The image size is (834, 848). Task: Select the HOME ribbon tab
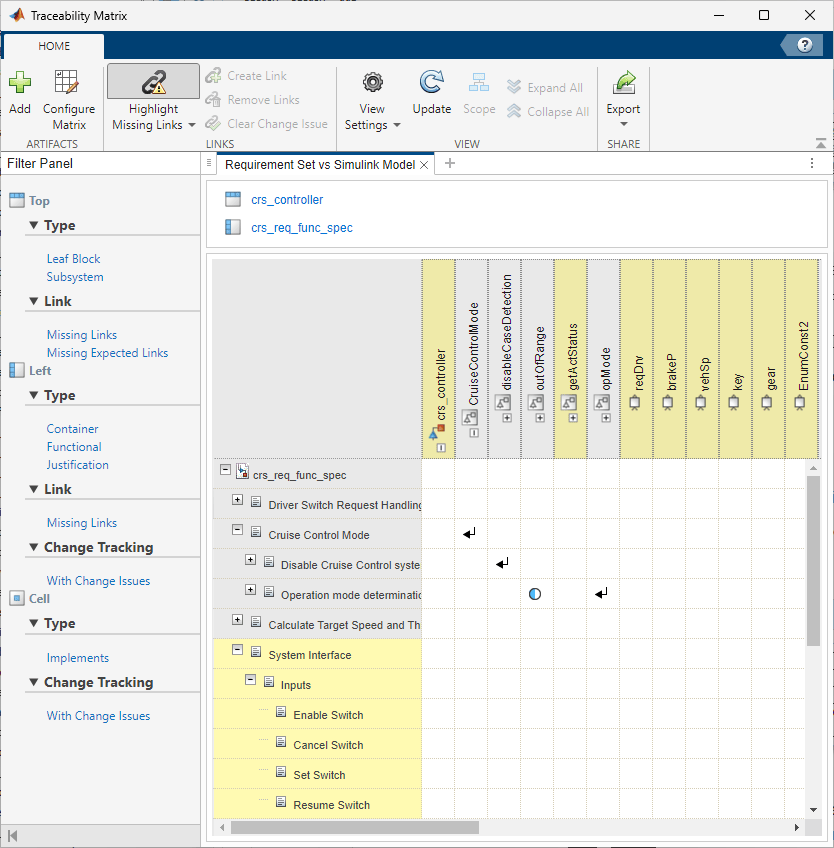pyautogui.click(x=54, y=46)
